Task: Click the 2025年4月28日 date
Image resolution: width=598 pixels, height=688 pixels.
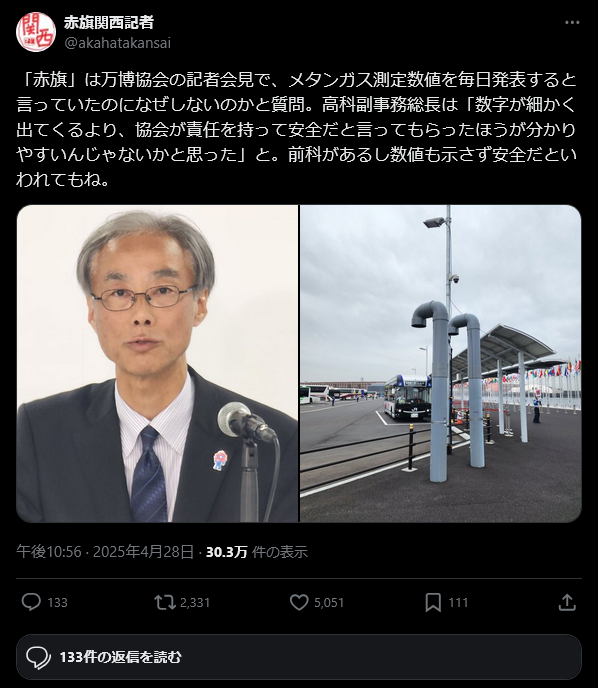Action: (x=143, y=552)
